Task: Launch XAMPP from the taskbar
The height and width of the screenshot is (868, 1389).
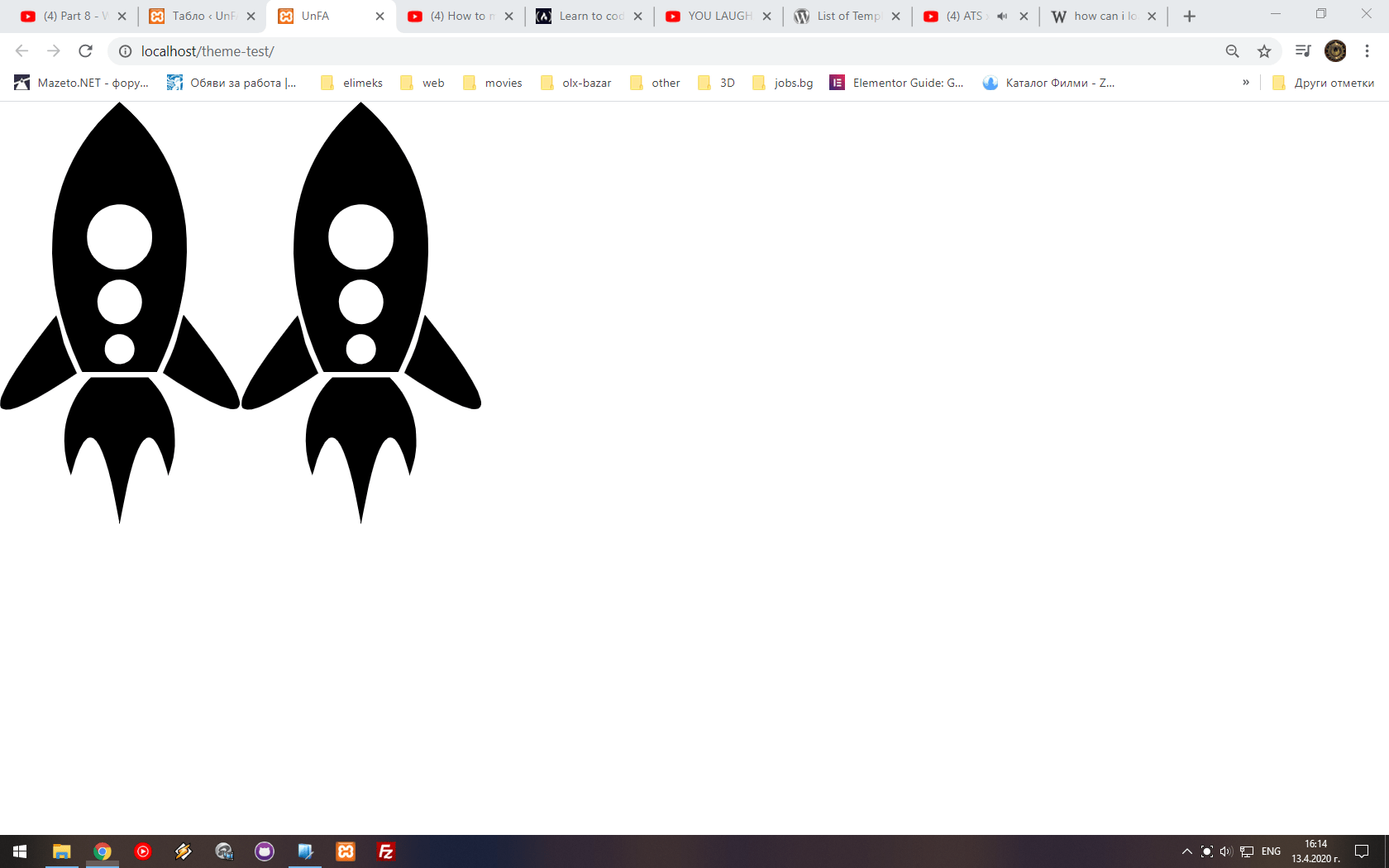Action: [345, 851]
